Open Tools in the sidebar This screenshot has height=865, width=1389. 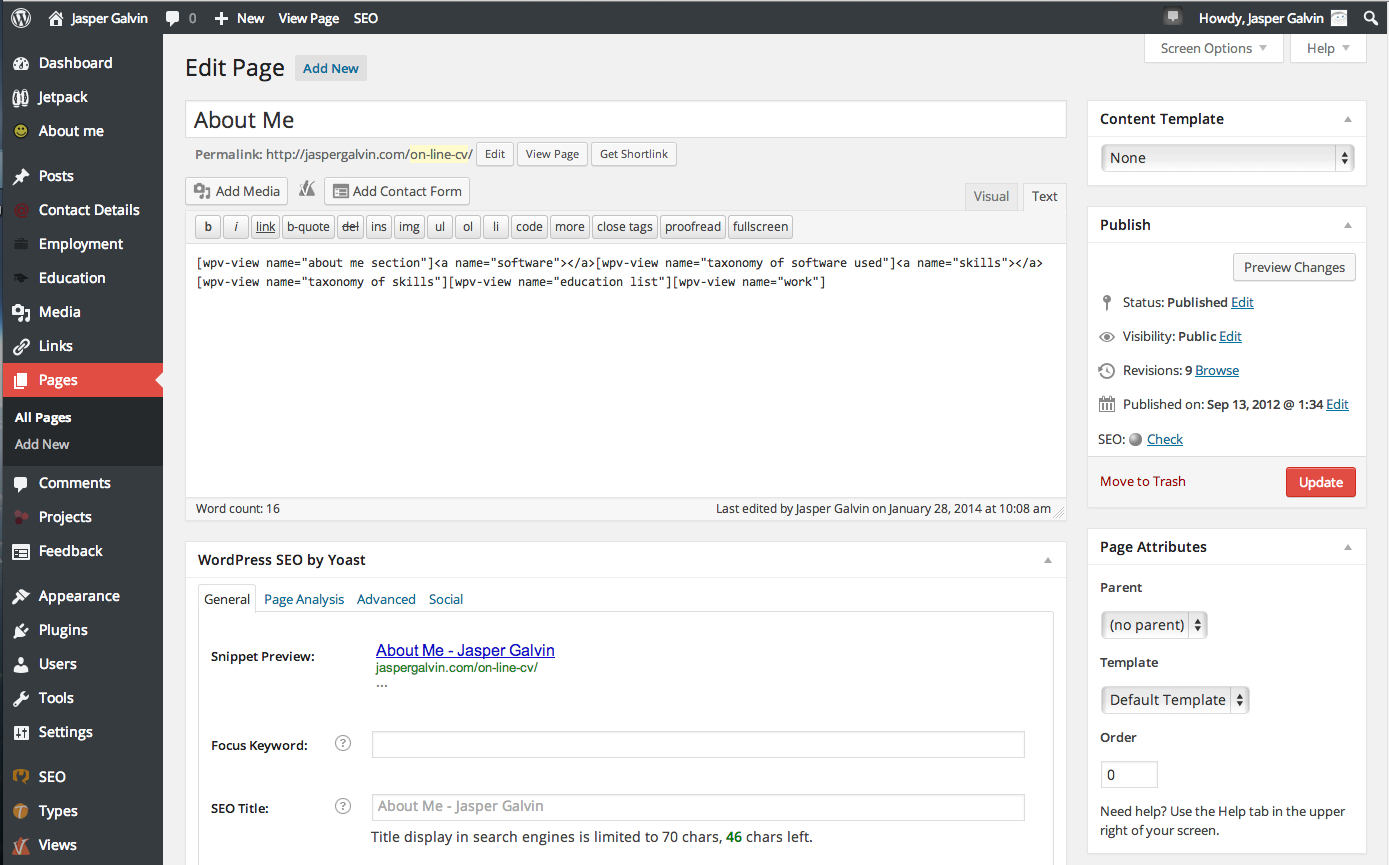click(56, 698)
